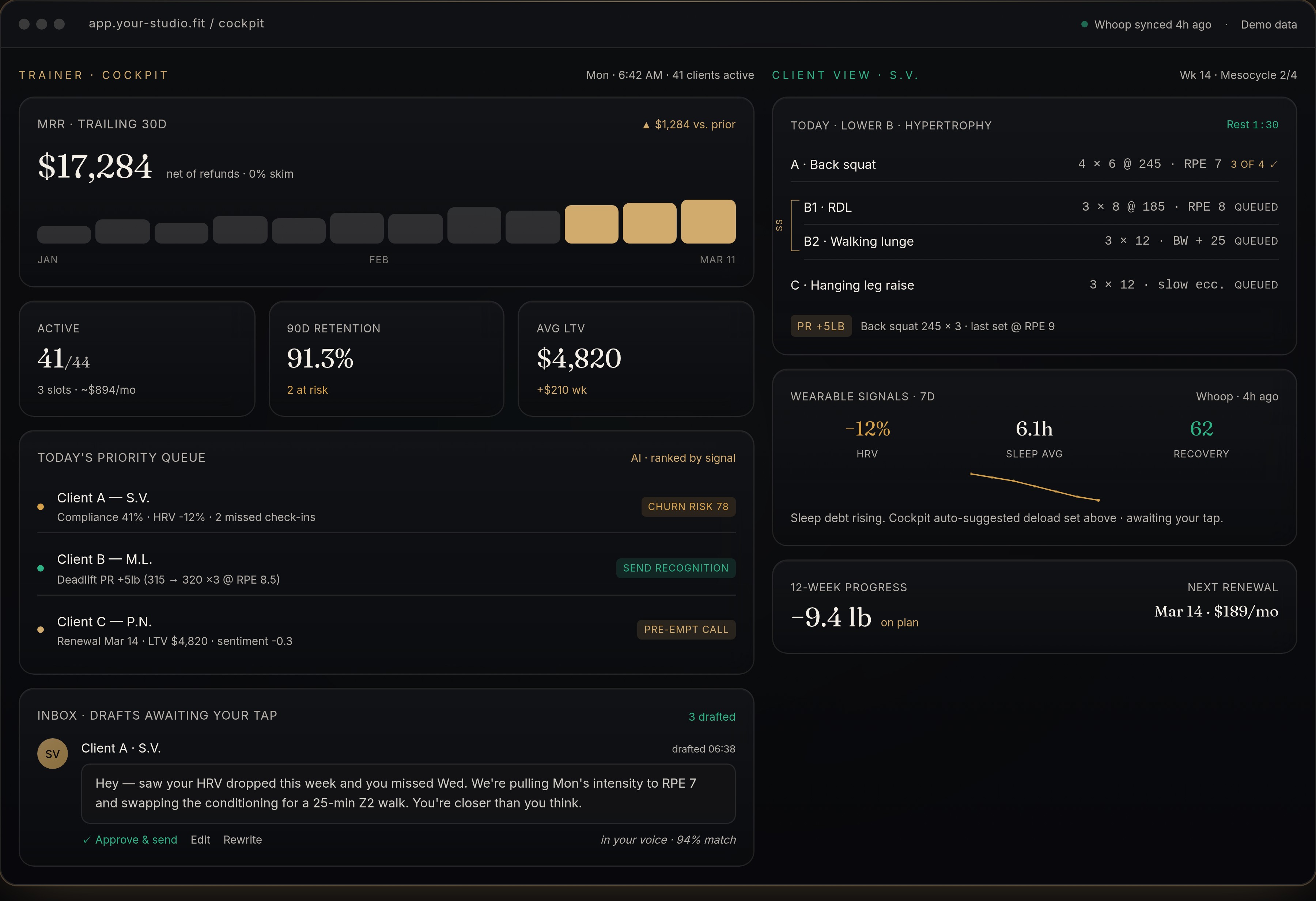Click the CHURN RISK 78 badge

(688, 507)
